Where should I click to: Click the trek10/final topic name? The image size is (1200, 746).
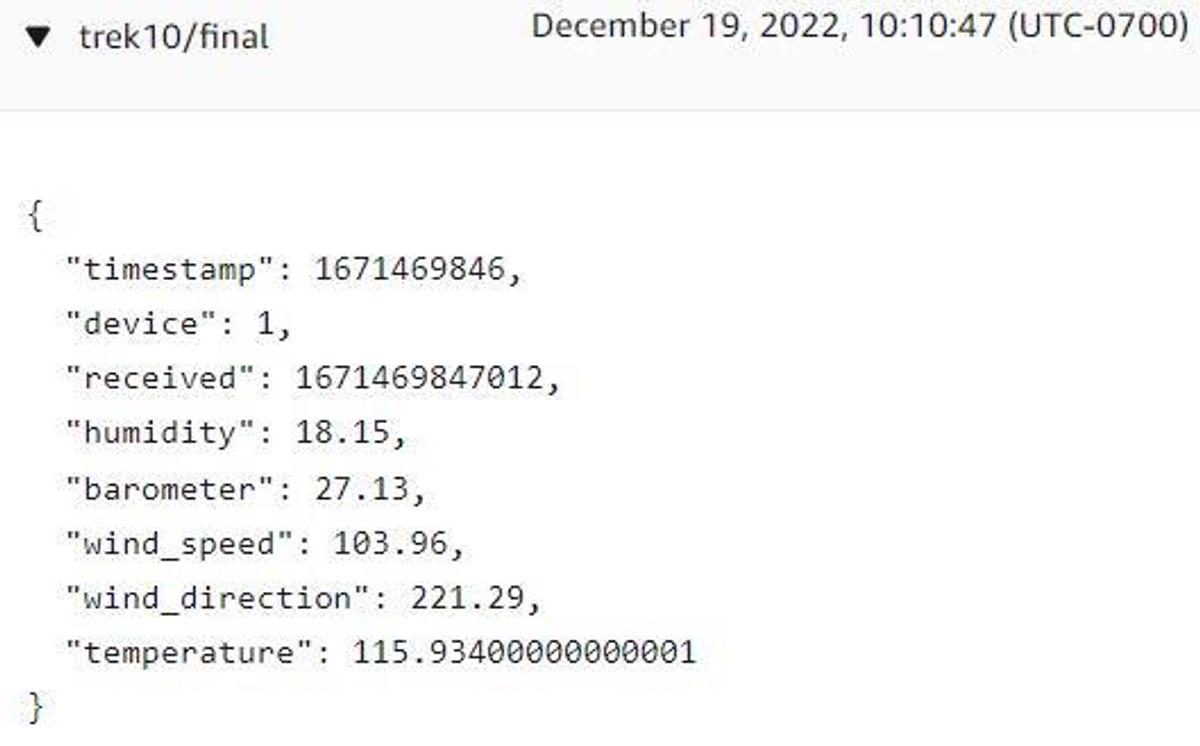pyautogui.click(x=173, y=38)
